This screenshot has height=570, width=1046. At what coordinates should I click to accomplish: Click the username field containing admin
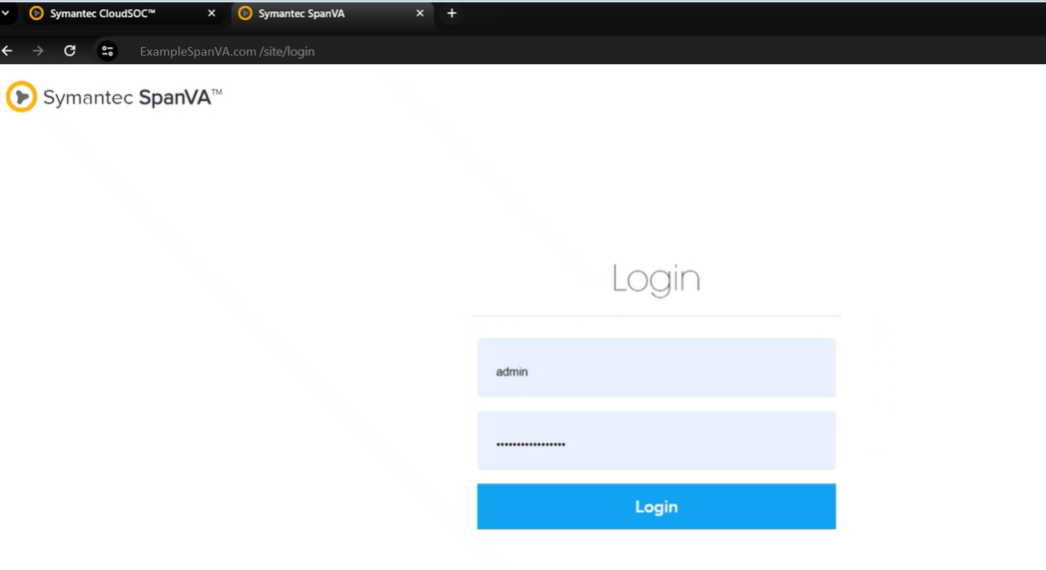[656, 368]
